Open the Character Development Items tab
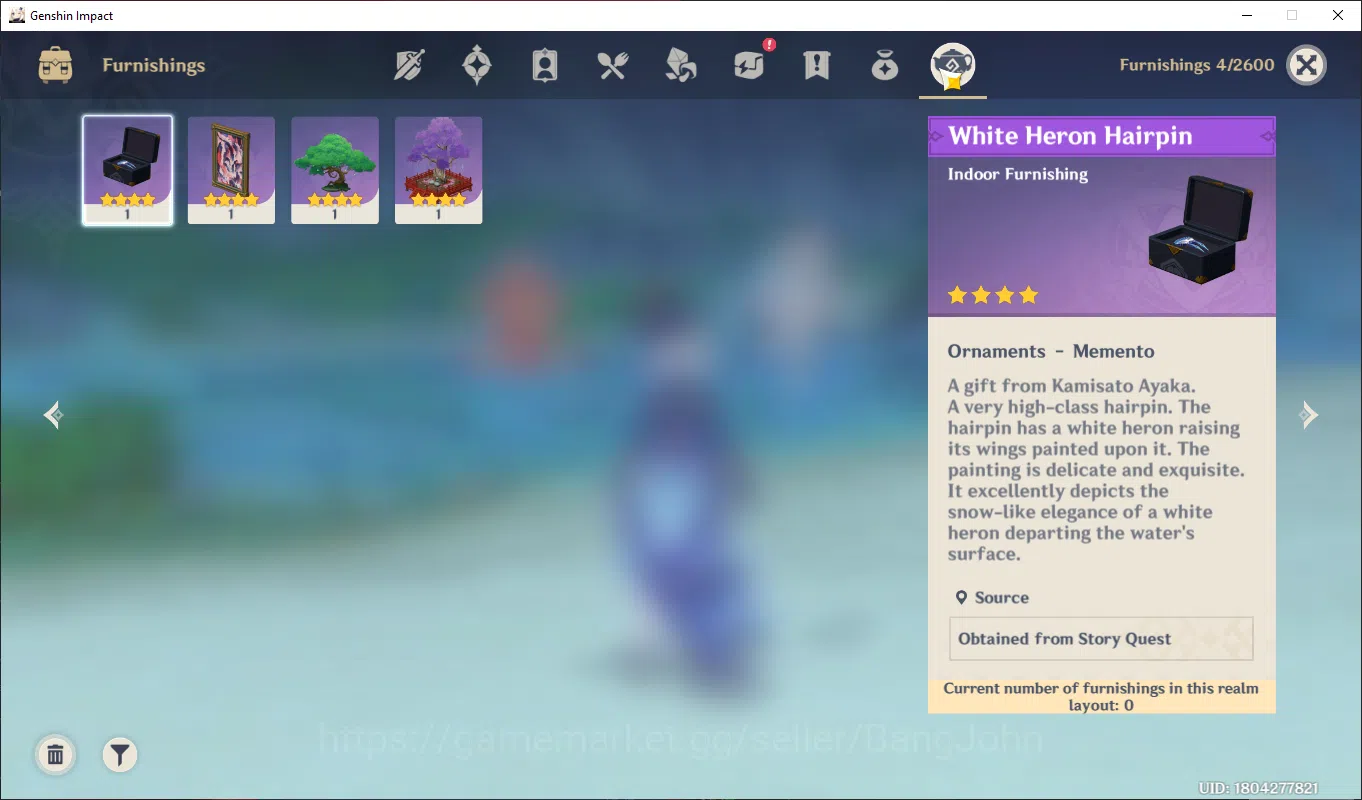The image size is (1362, 800). (545, 66)
